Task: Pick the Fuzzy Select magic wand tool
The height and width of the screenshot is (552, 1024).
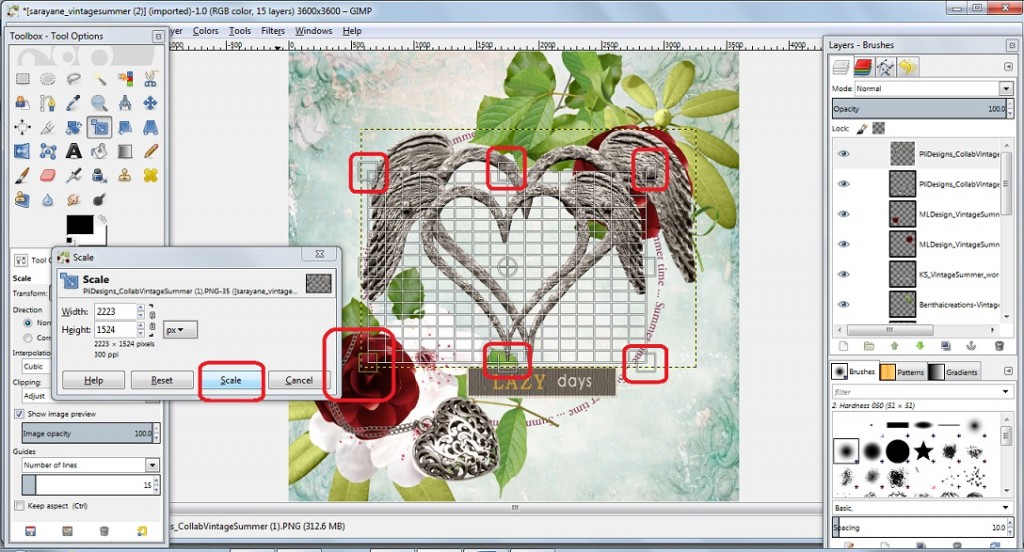Action: pyautogui.click(x=99, y=79)
